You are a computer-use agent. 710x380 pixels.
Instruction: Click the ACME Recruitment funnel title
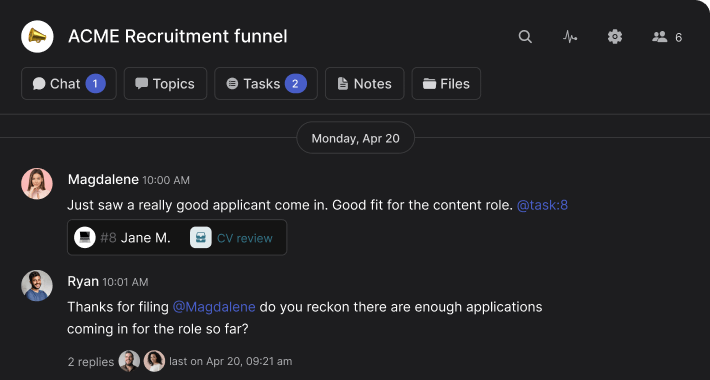tap(178, 36)
